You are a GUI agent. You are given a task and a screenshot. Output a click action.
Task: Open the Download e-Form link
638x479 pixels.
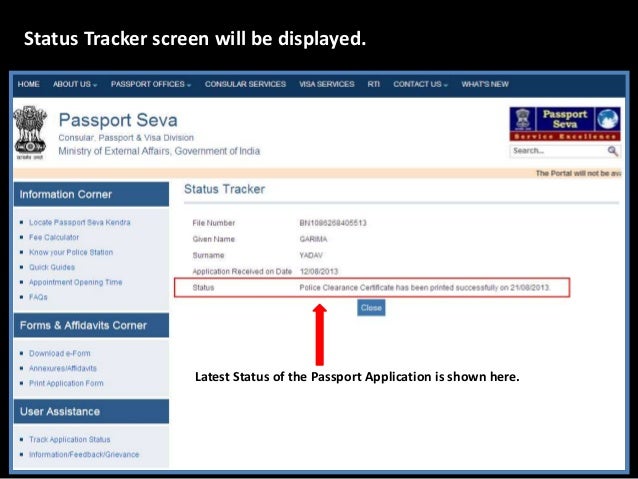(x=60, y=353)
